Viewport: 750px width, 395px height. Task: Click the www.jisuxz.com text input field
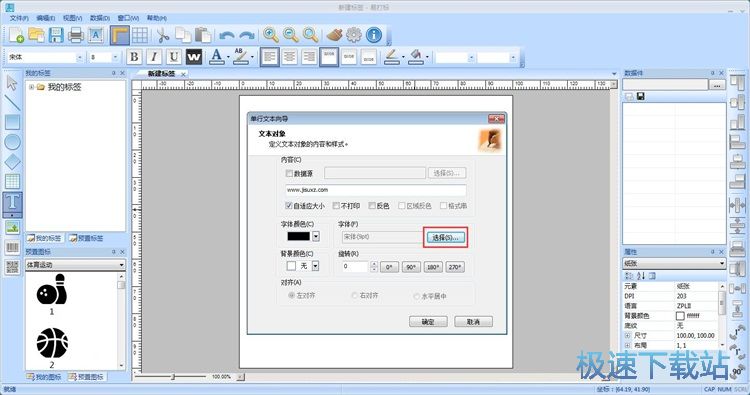375,190
